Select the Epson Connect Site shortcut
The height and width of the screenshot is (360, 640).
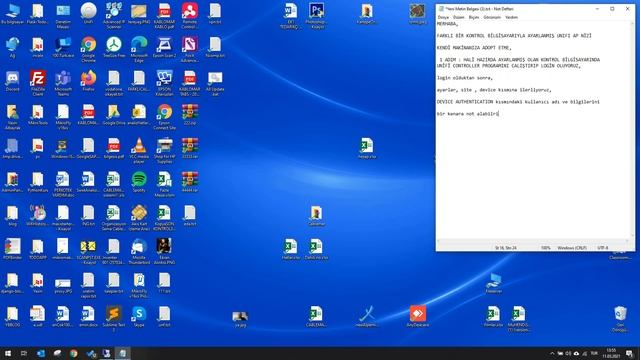click(164, 117)
